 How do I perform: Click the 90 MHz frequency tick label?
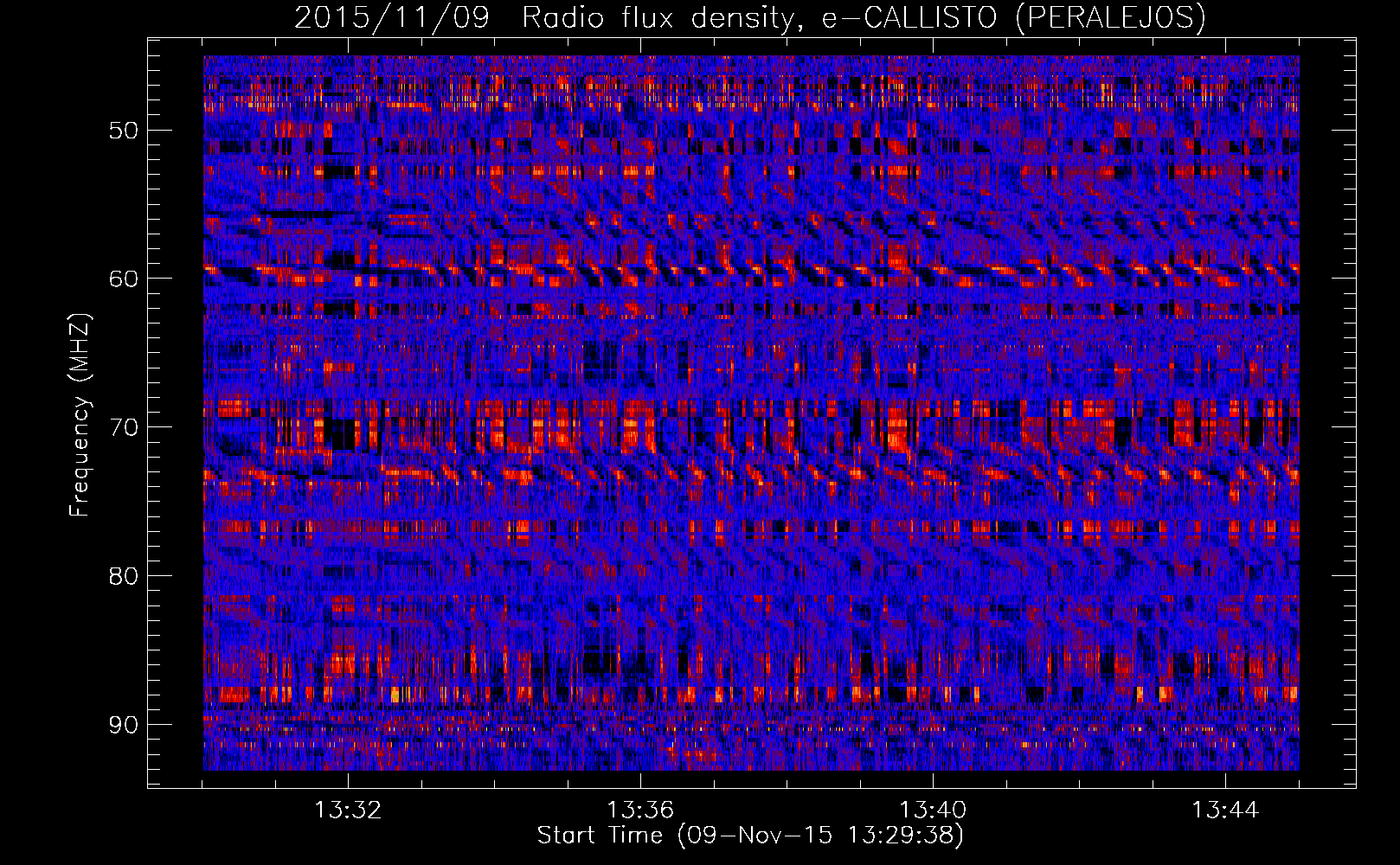[123, 724]
